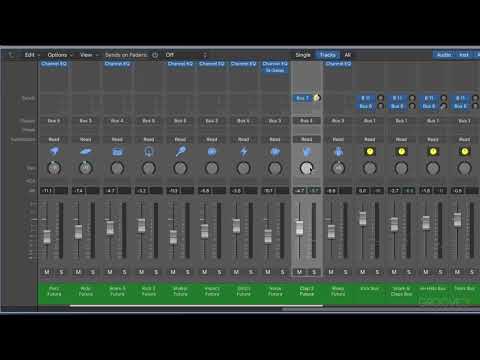This screenshot has height=360, width=480.
Task: Click the Rises Future channel icon
Action: pyautogui.click(x=338, y=152)
